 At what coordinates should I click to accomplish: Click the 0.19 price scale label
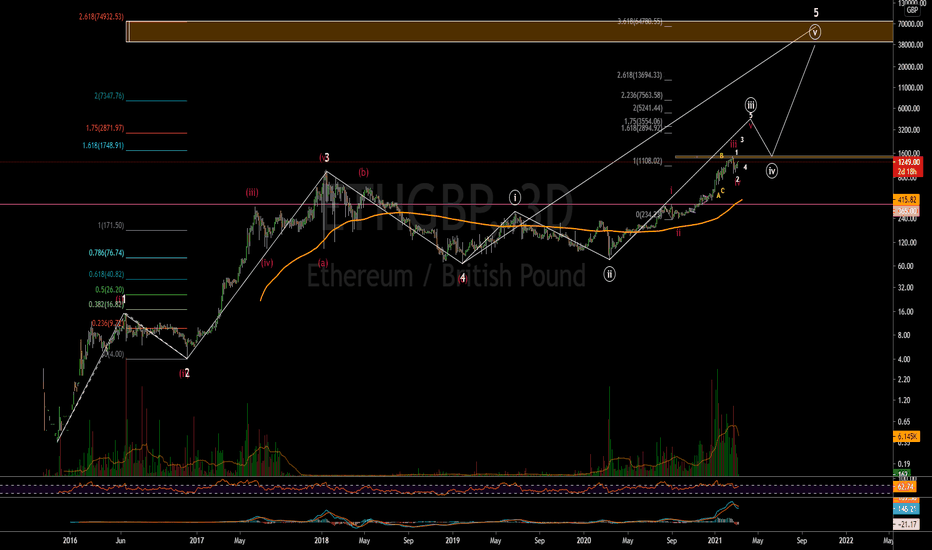coord(904,464)
